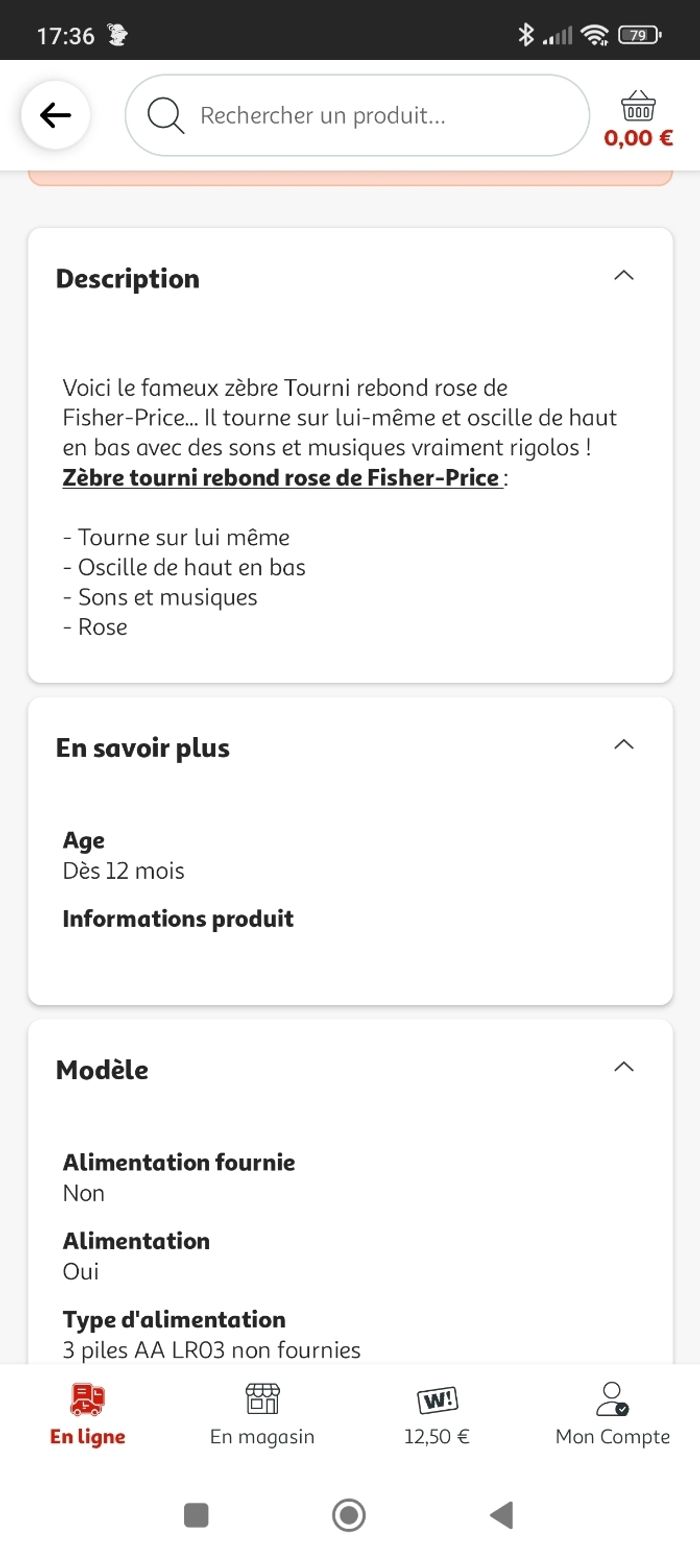Tap the Mon Compte person icon
700x1555 pixels.
[612, 1399]
